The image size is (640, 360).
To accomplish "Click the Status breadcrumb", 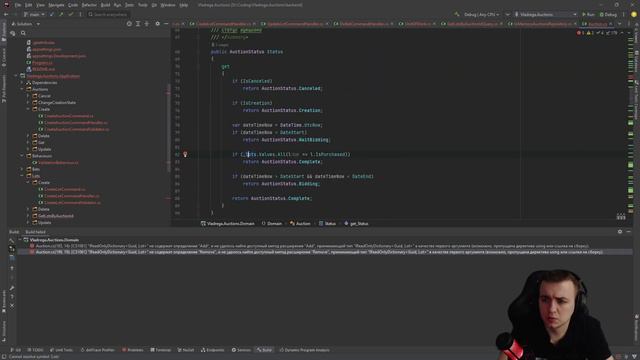I will [x=327, y=224].
